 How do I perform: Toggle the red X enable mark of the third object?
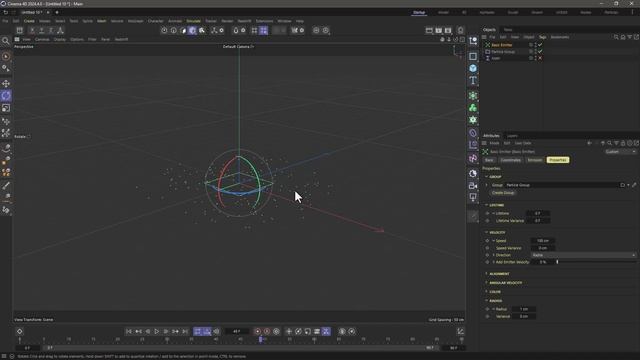[x=540, y=58]
